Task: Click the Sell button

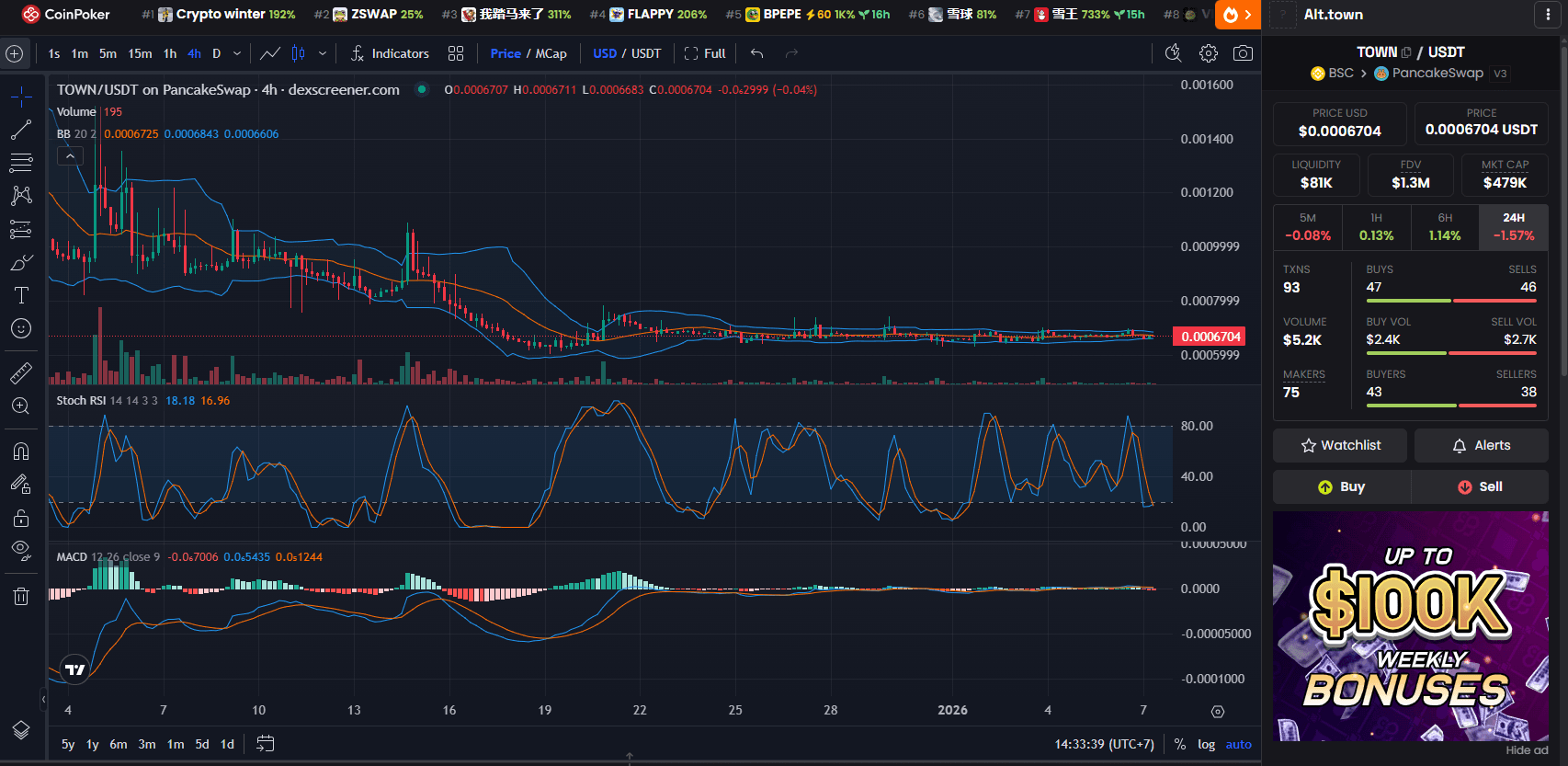Action: click(1480, 486)
